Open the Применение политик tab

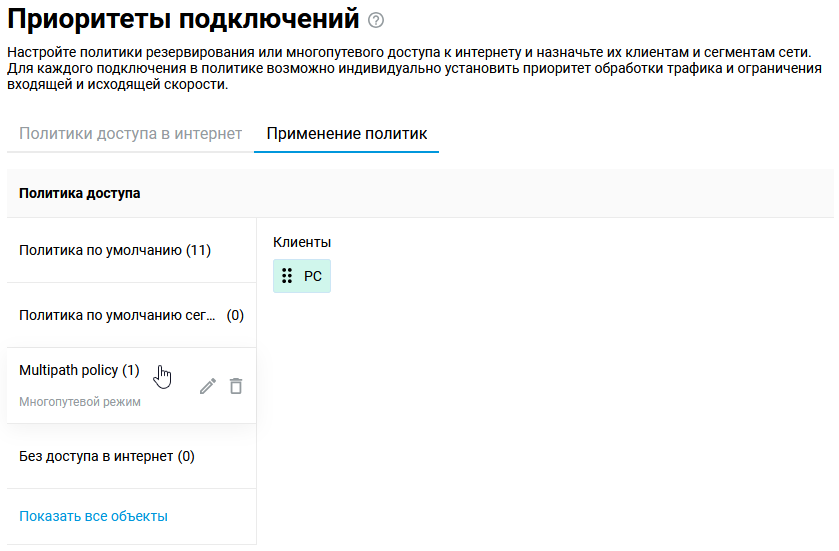(346, 133)
